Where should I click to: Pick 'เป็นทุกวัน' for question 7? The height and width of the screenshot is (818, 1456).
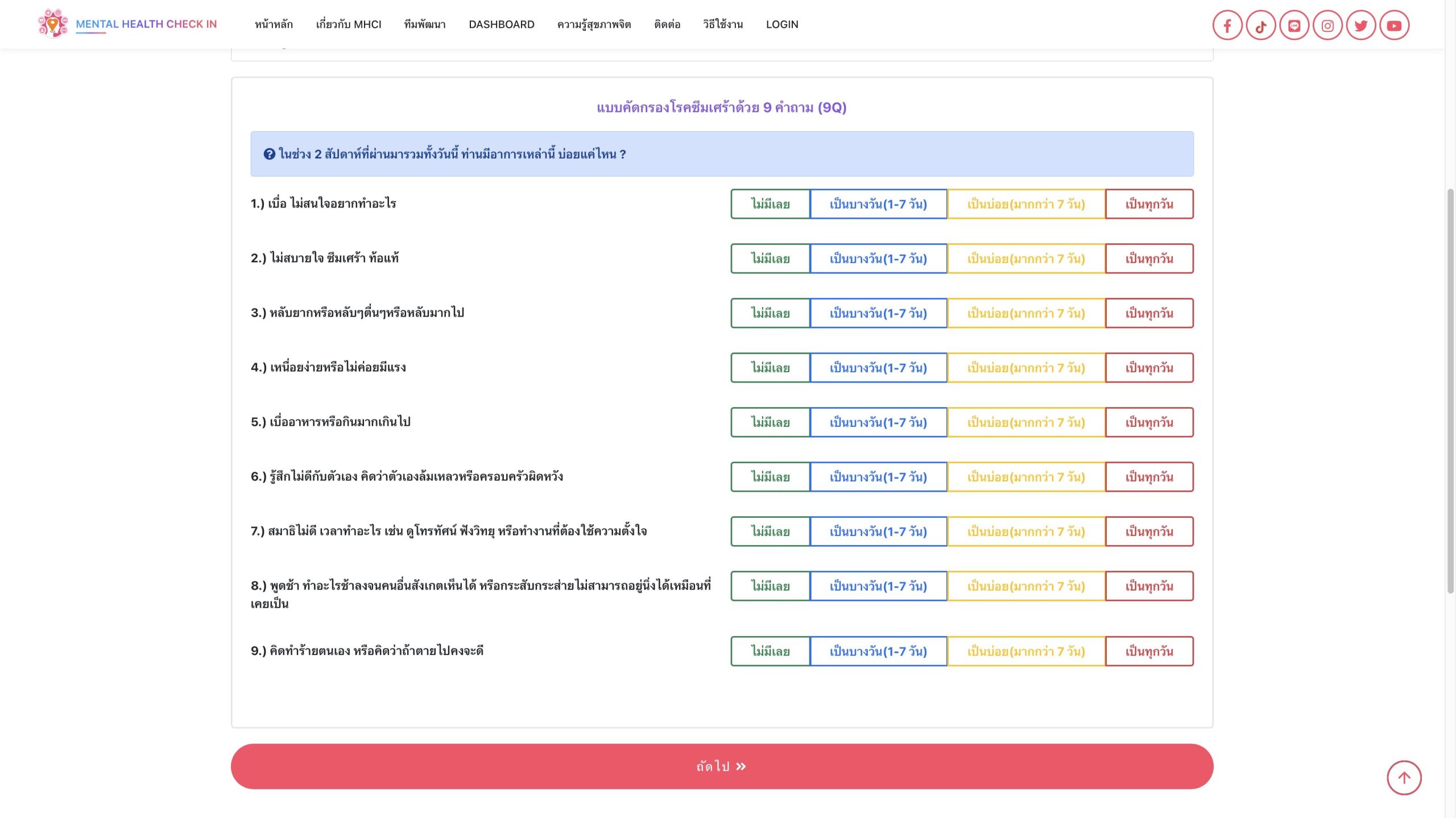pos(1149,532)
